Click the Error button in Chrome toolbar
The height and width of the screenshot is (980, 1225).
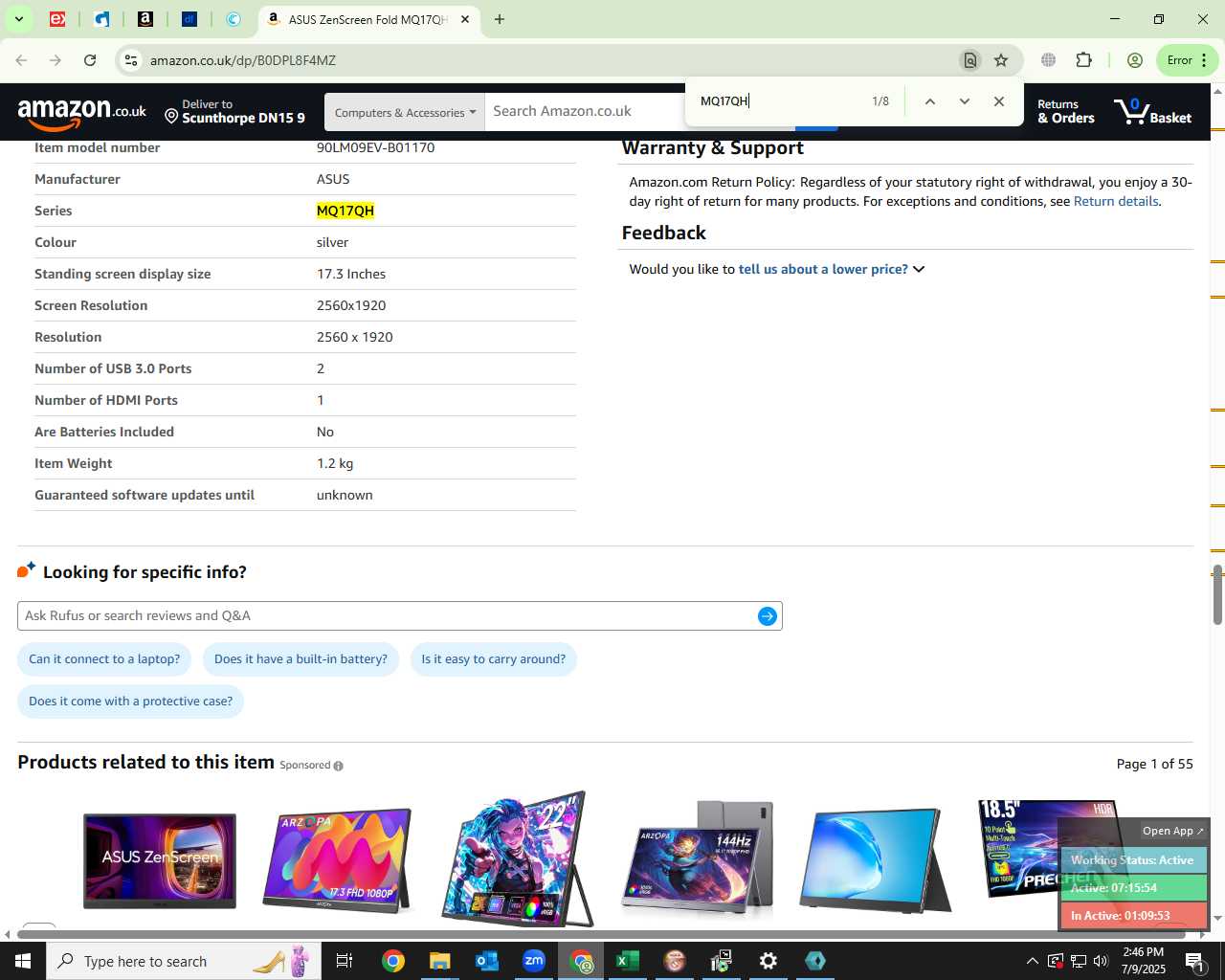[x=1188, y=60]
